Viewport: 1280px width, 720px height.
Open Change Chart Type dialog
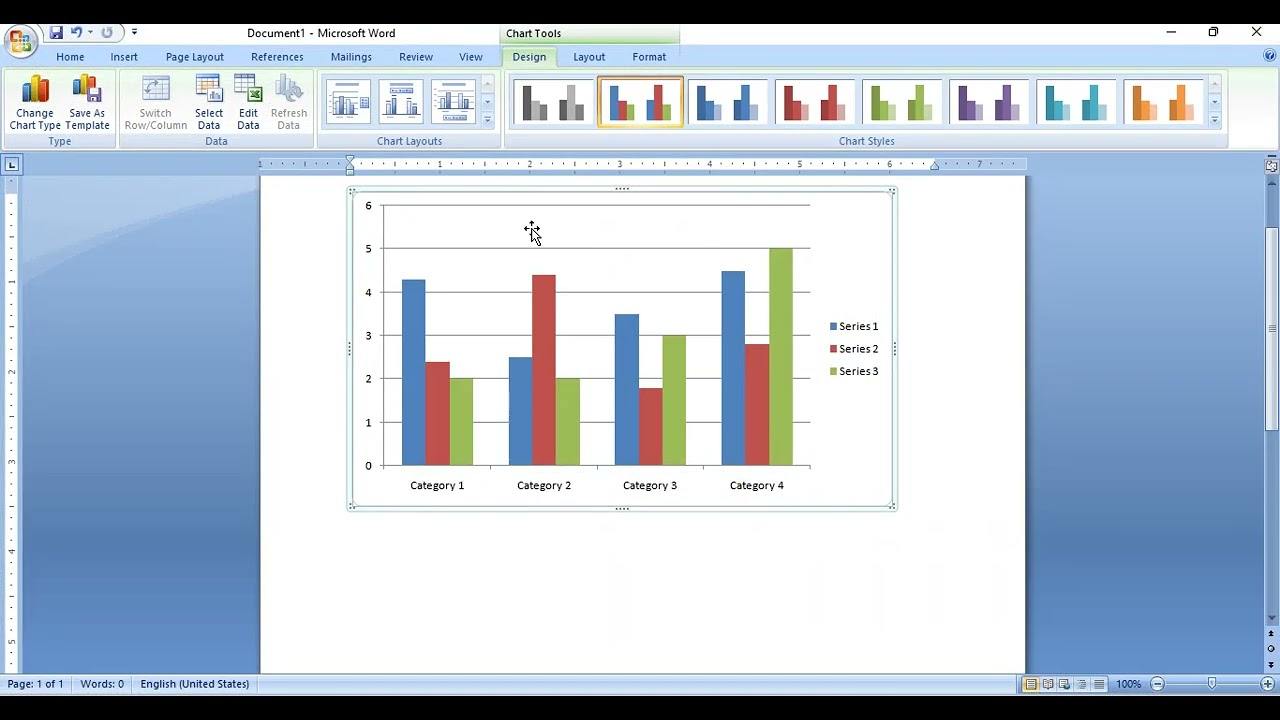coord(35,102)
